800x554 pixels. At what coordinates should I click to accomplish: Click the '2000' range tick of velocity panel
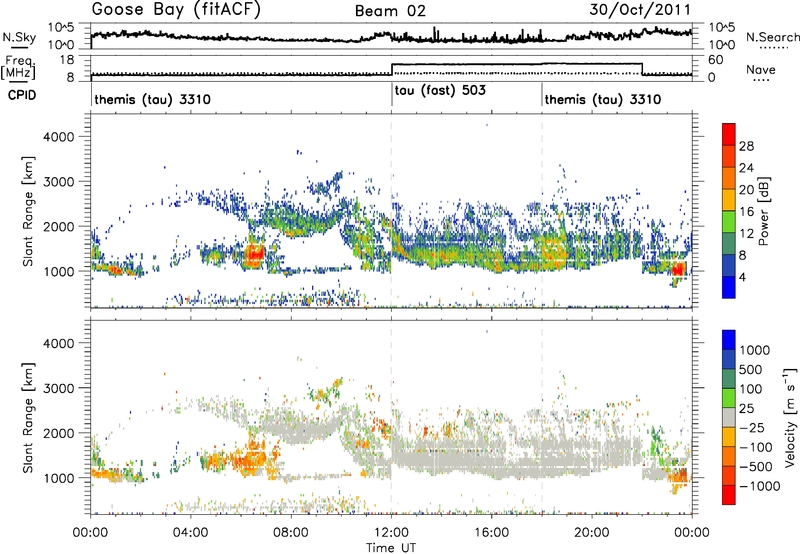[58, 433]
